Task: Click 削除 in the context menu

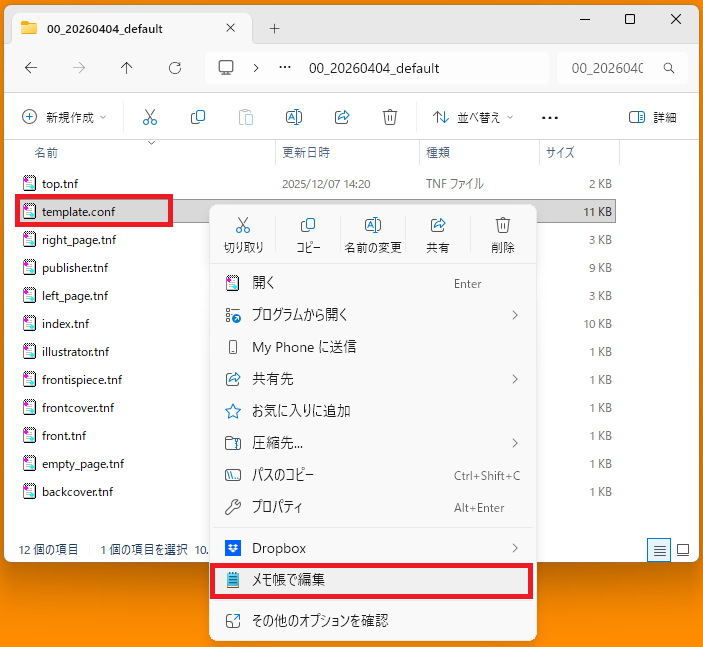Action: pyautogui.click(x=503, y=235)
